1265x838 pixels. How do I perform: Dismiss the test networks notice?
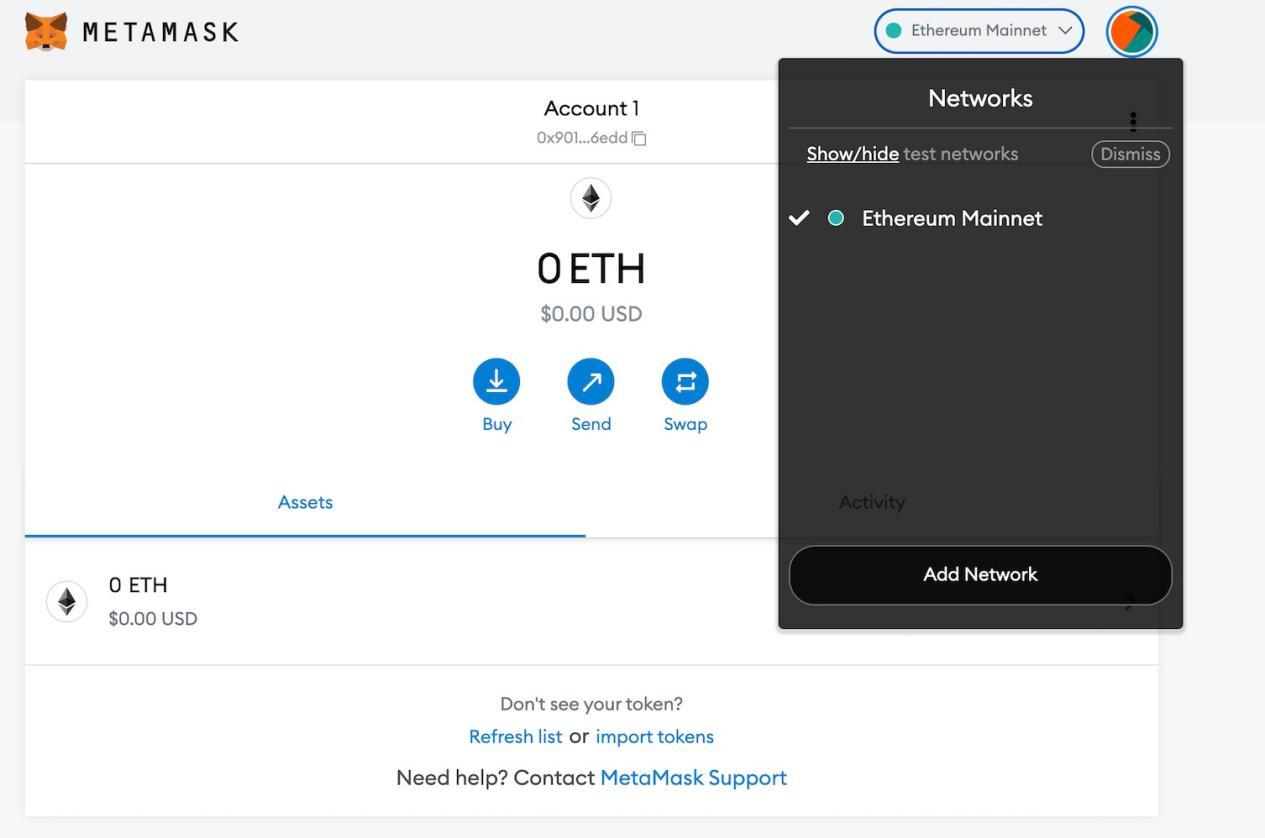[1130, 154]
